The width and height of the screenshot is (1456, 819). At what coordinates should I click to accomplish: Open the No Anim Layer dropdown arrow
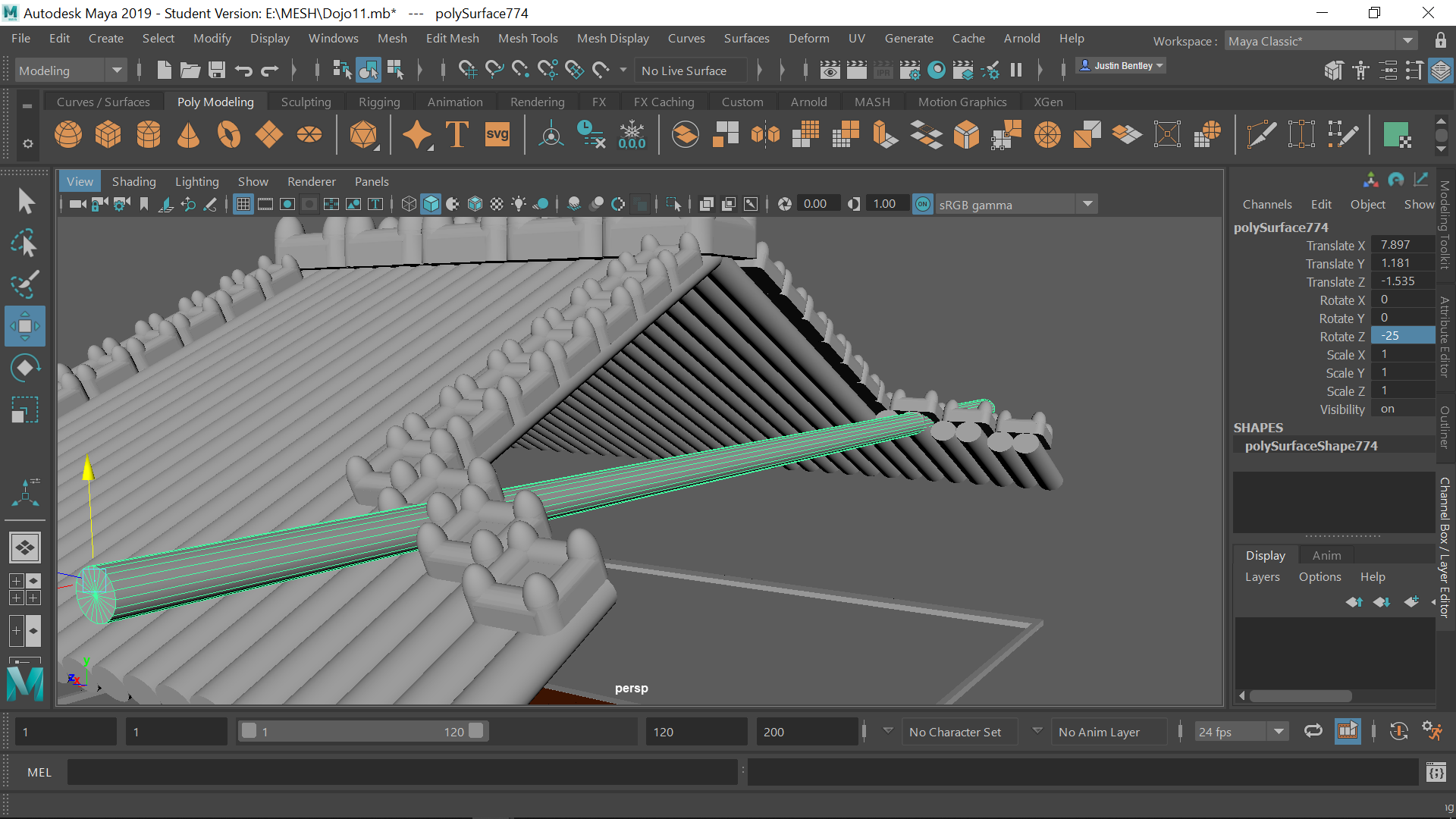pos(1037,731)
